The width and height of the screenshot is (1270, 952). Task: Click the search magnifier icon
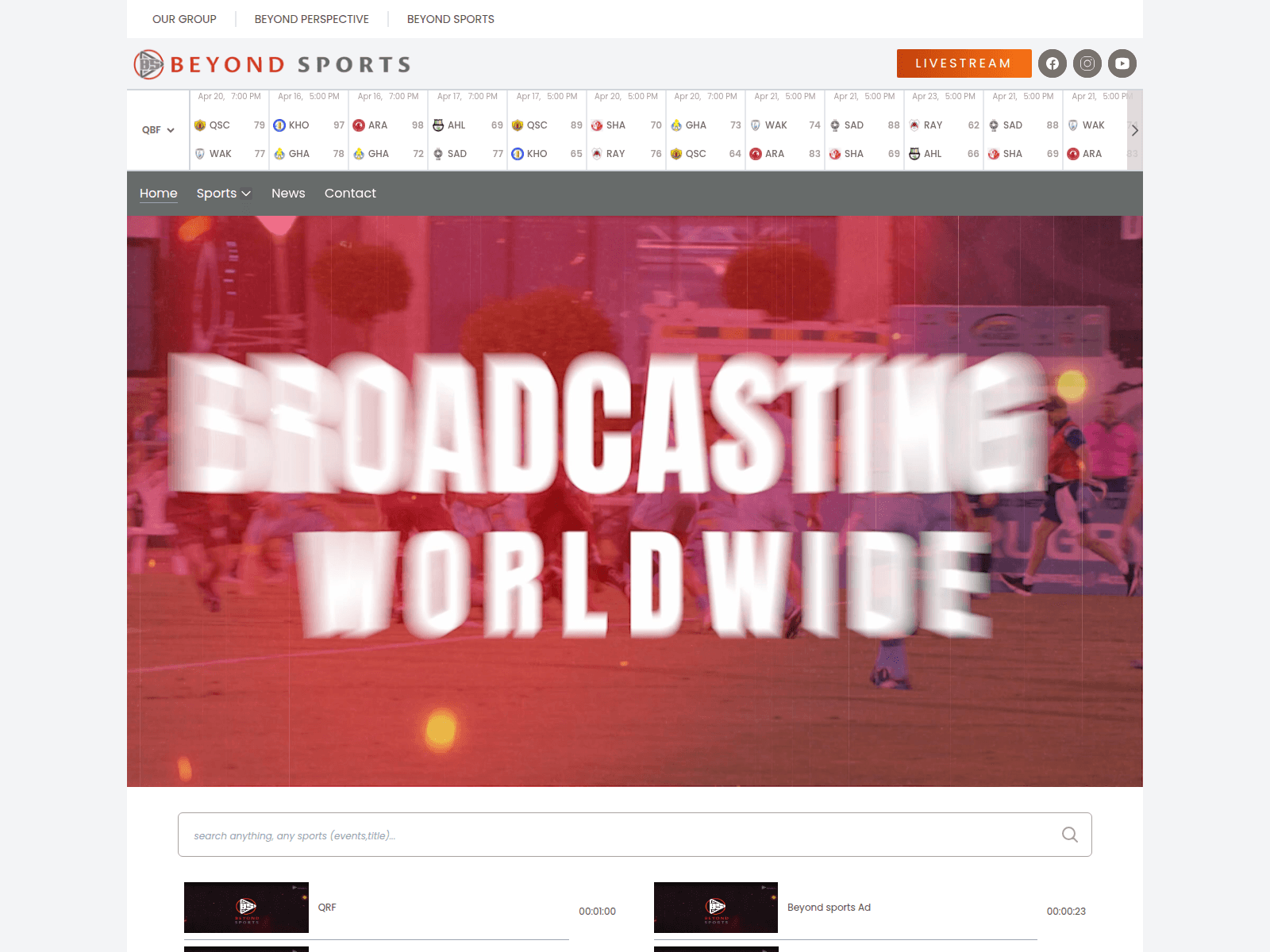[1070, 835]
